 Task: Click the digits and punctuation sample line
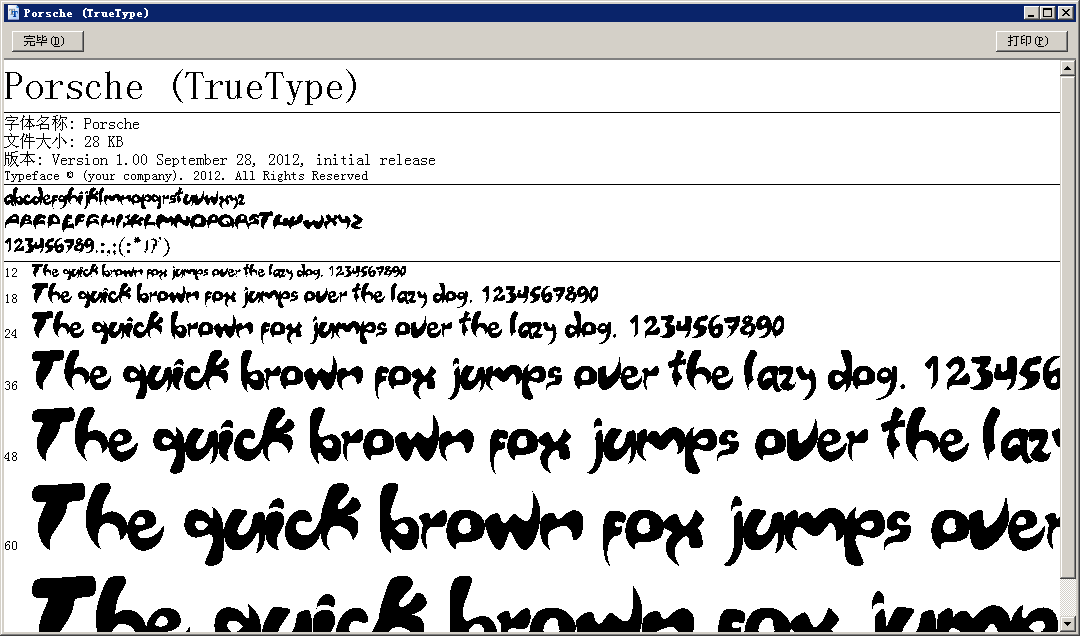point(87,245)
